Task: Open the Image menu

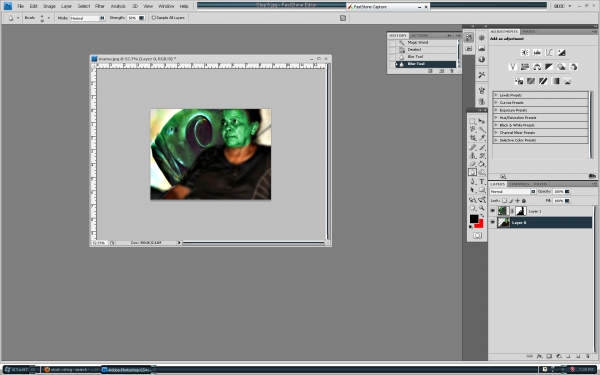Action: pos(49,6)
